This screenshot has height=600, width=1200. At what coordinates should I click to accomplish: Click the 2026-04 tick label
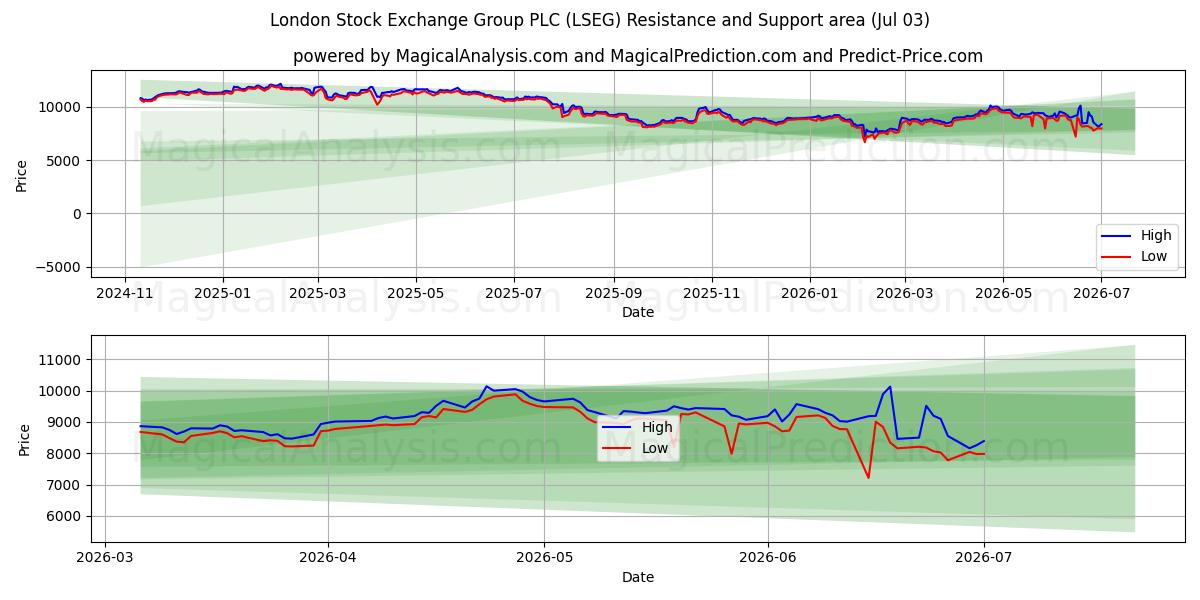(328, 558)
